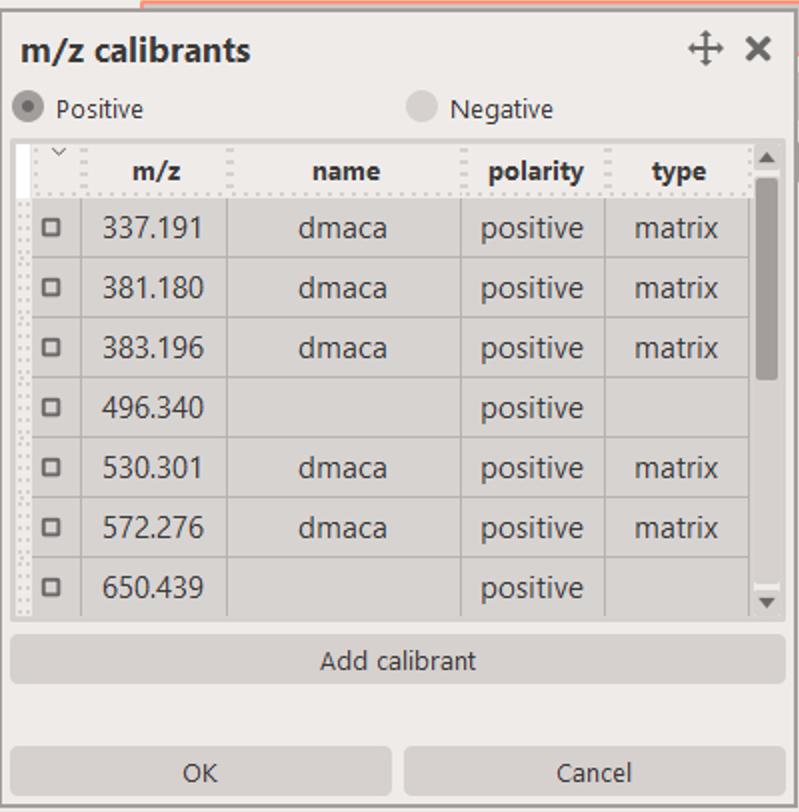Close the m/z calibrants window
This screenshot has height=812, width=799.
(x=755, y=47)
